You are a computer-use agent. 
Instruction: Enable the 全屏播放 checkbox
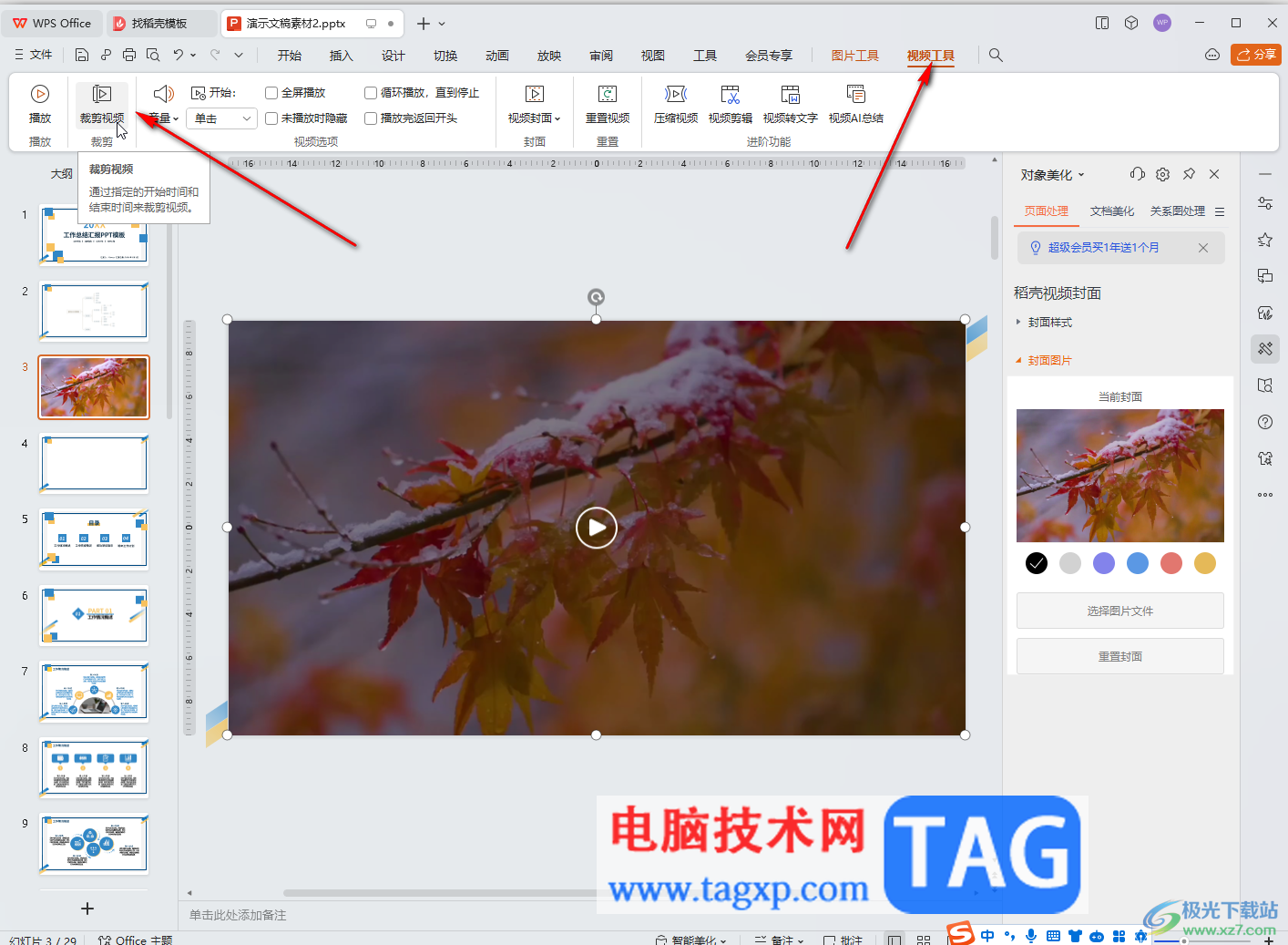tap(271, 93)
